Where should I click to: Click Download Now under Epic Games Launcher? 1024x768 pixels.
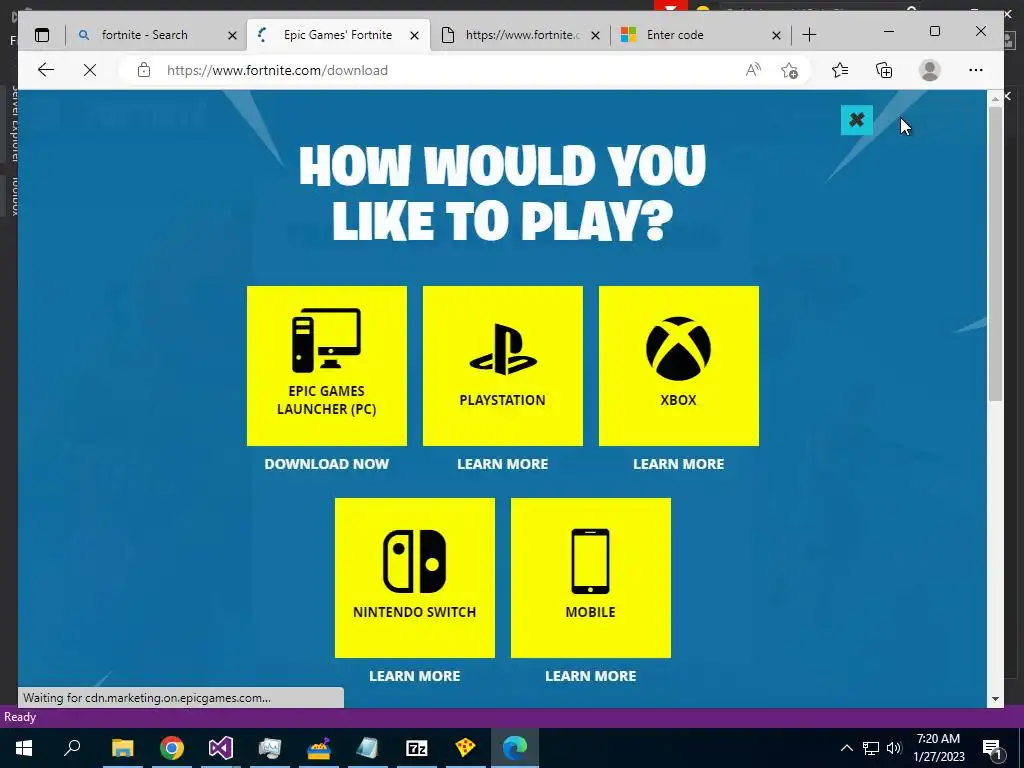point(327,464)
